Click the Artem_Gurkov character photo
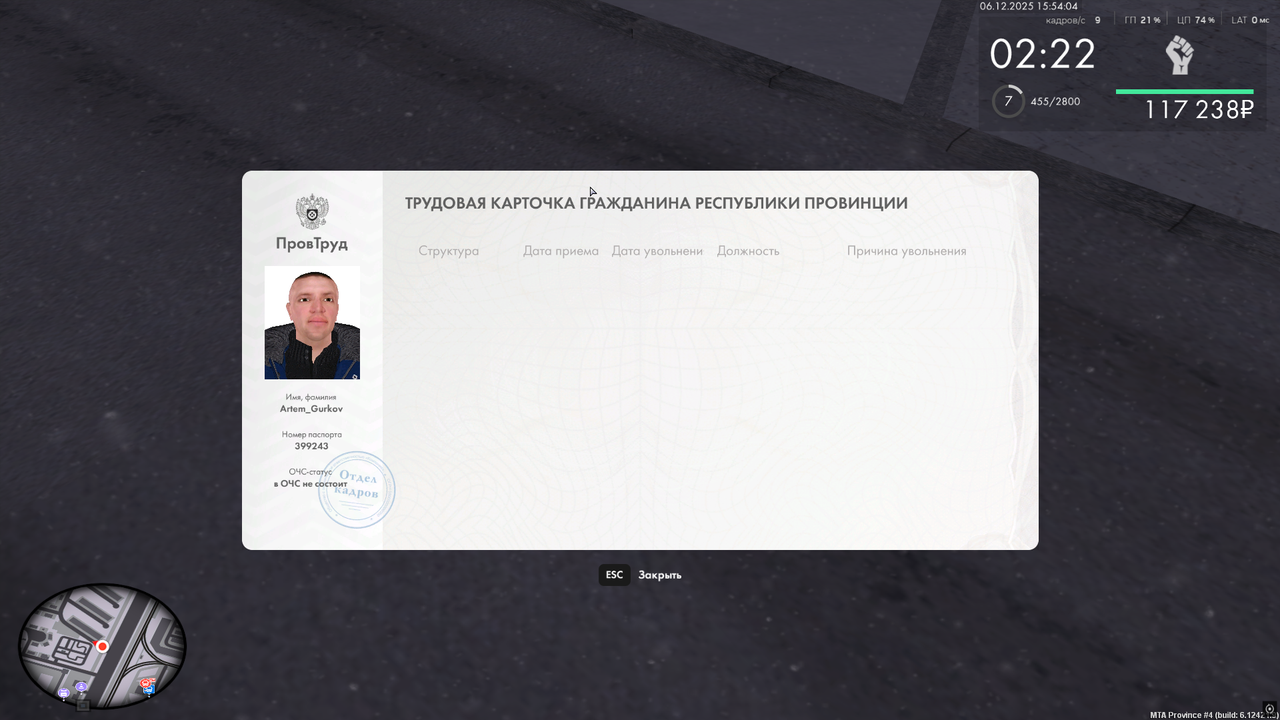The height and width of the screenshot is (720, 1280). coord(312,322)
